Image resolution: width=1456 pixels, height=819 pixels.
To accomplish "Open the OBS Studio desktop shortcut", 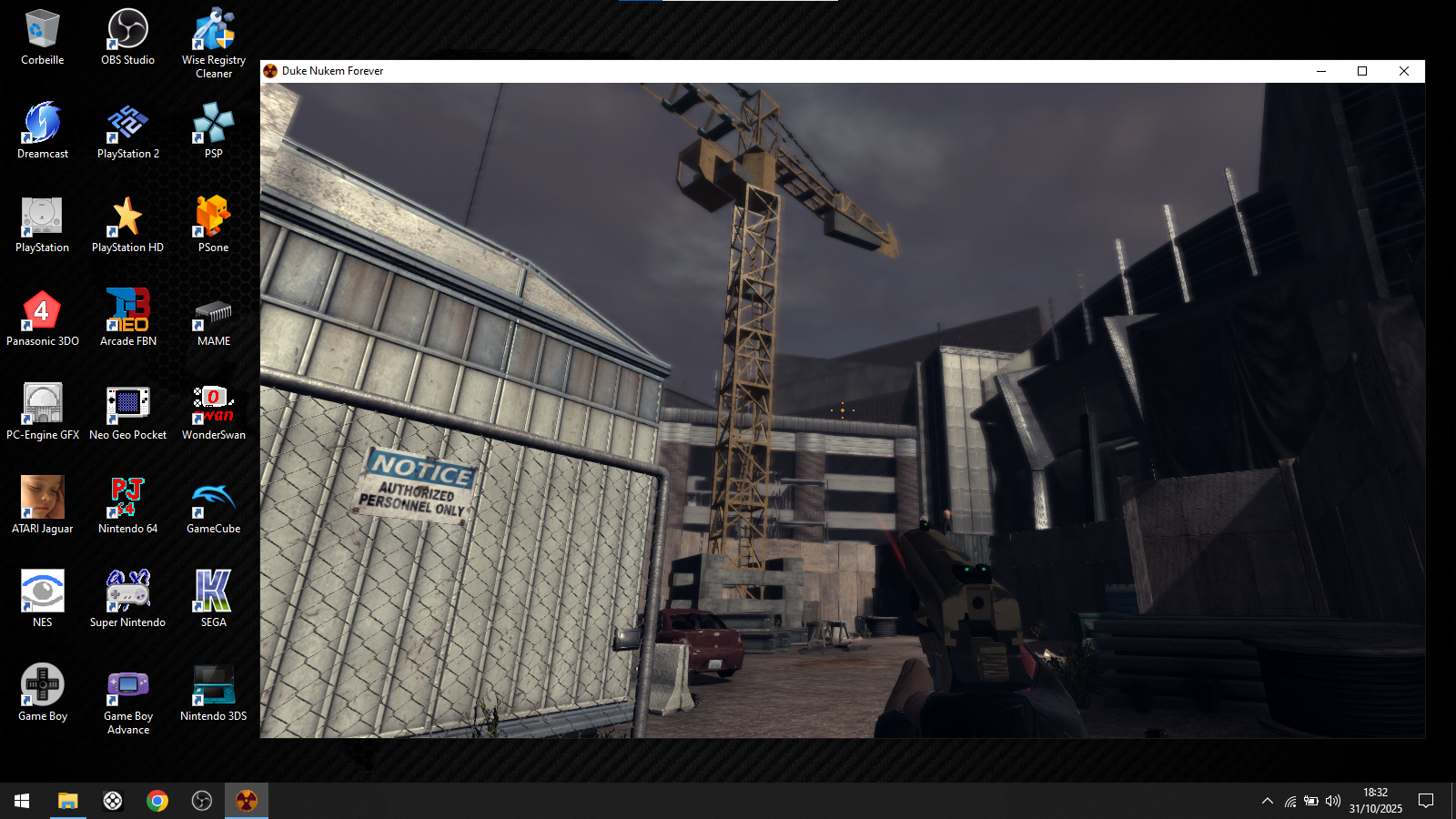I will 127,30.
